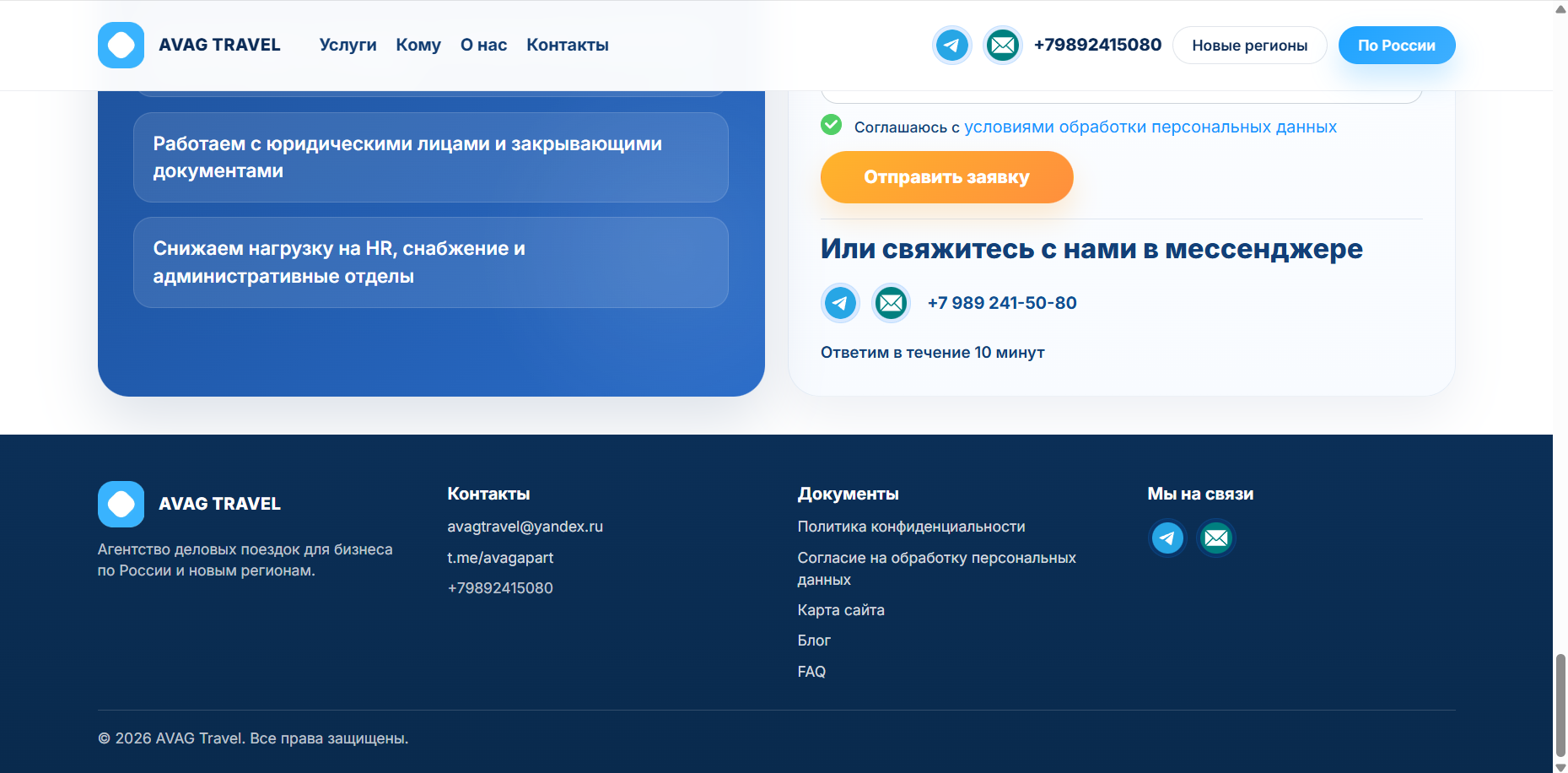Click Telegram icon beside +7 989 241-50-80
The height and width of the screenshot is (773, 1568).
840,303
